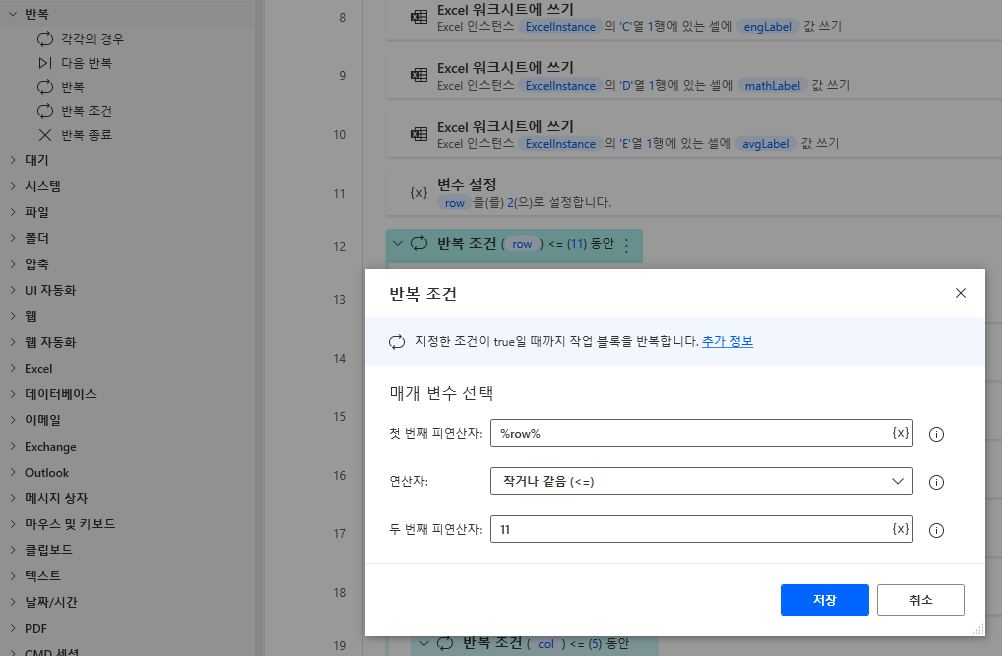Click the 'ExcelInstance' variable on step 8
1002x656 pixels.
click(560, 27)
